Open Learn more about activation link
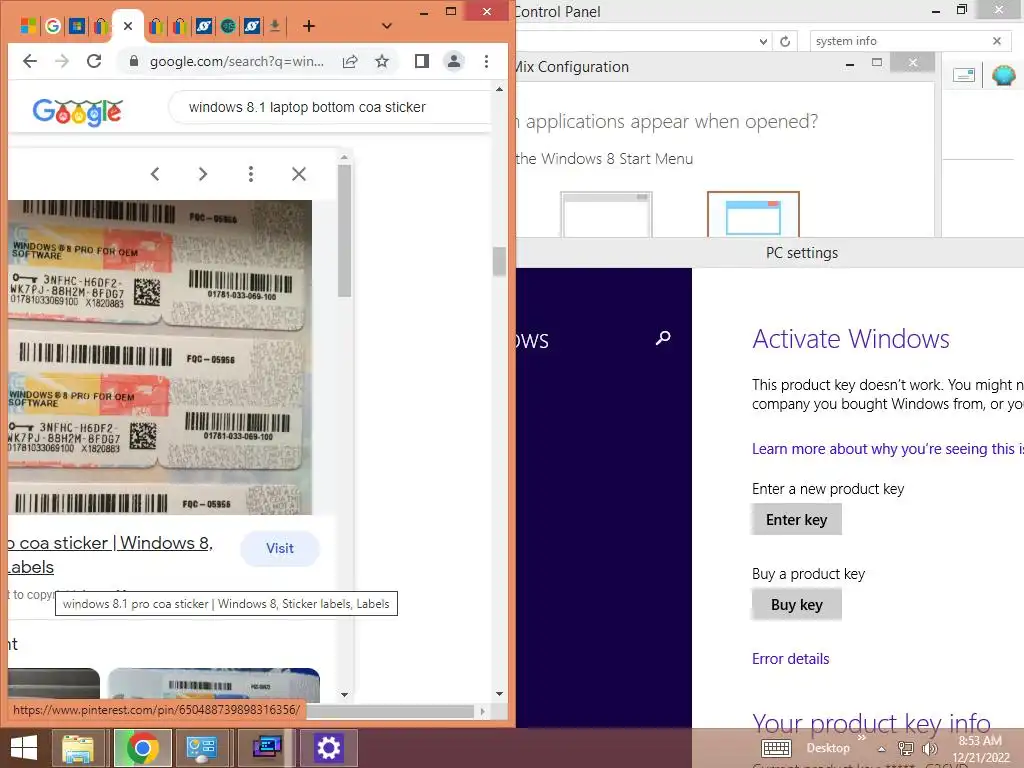 888,449
